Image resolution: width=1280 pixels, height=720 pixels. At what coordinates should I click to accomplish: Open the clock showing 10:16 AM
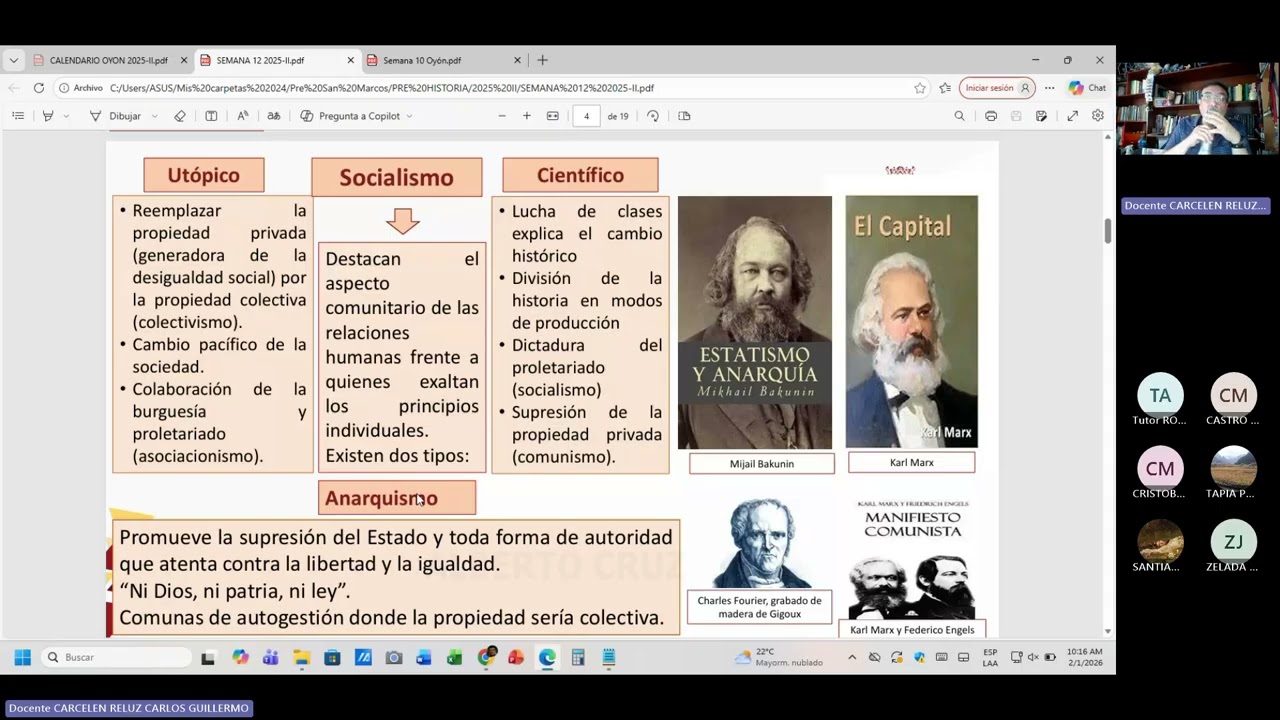click(x=1084, y=657)
